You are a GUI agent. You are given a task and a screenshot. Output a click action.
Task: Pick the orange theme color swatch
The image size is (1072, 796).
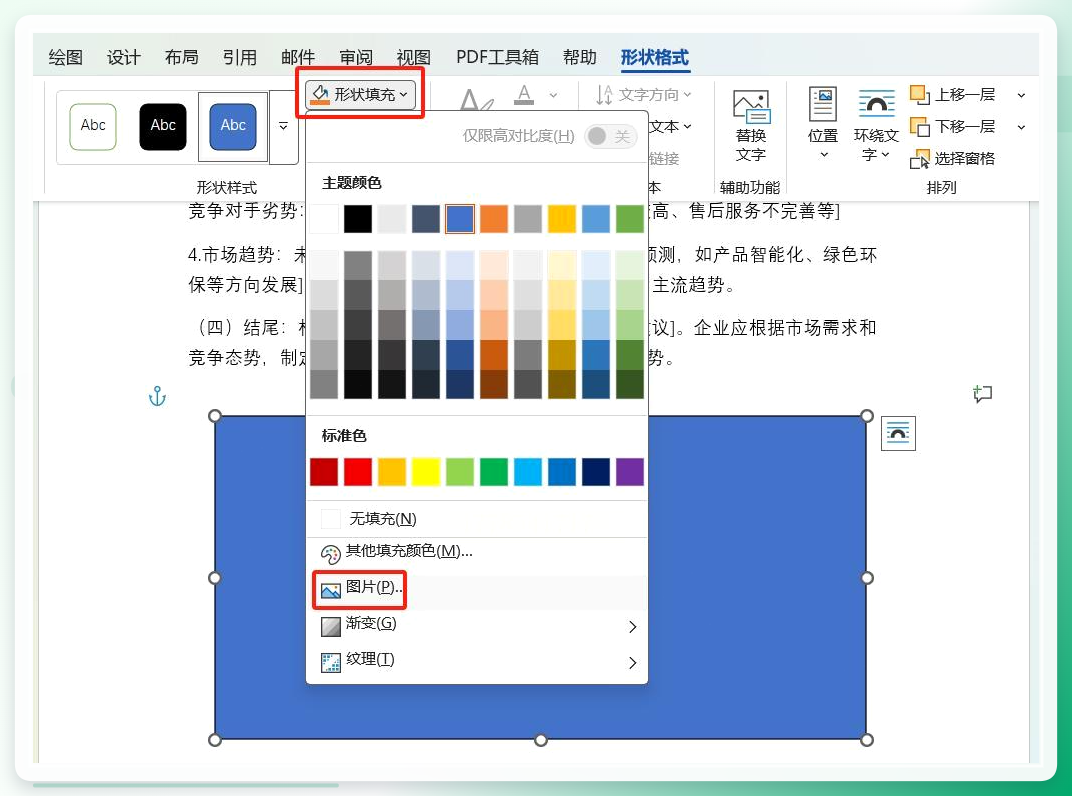[494, 219]
